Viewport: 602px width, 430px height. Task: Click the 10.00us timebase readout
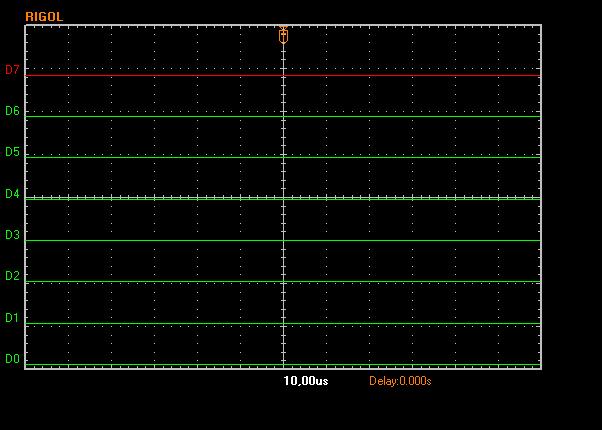(305, 381)
